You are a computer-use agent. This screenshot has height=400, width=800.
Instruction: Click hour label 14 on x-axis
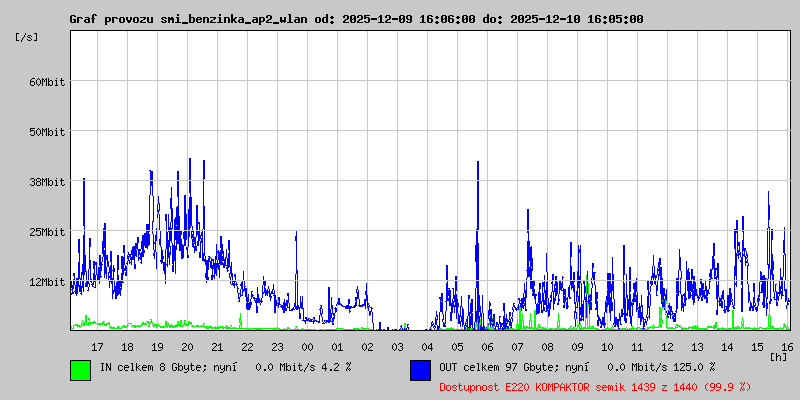[728, 347]
